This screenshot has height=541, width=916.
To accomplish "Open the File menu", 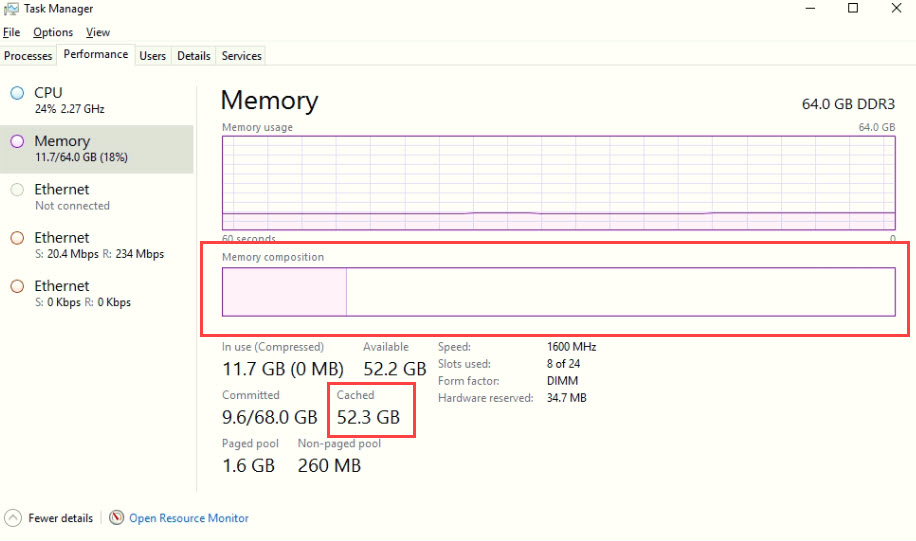I will 11,33.
